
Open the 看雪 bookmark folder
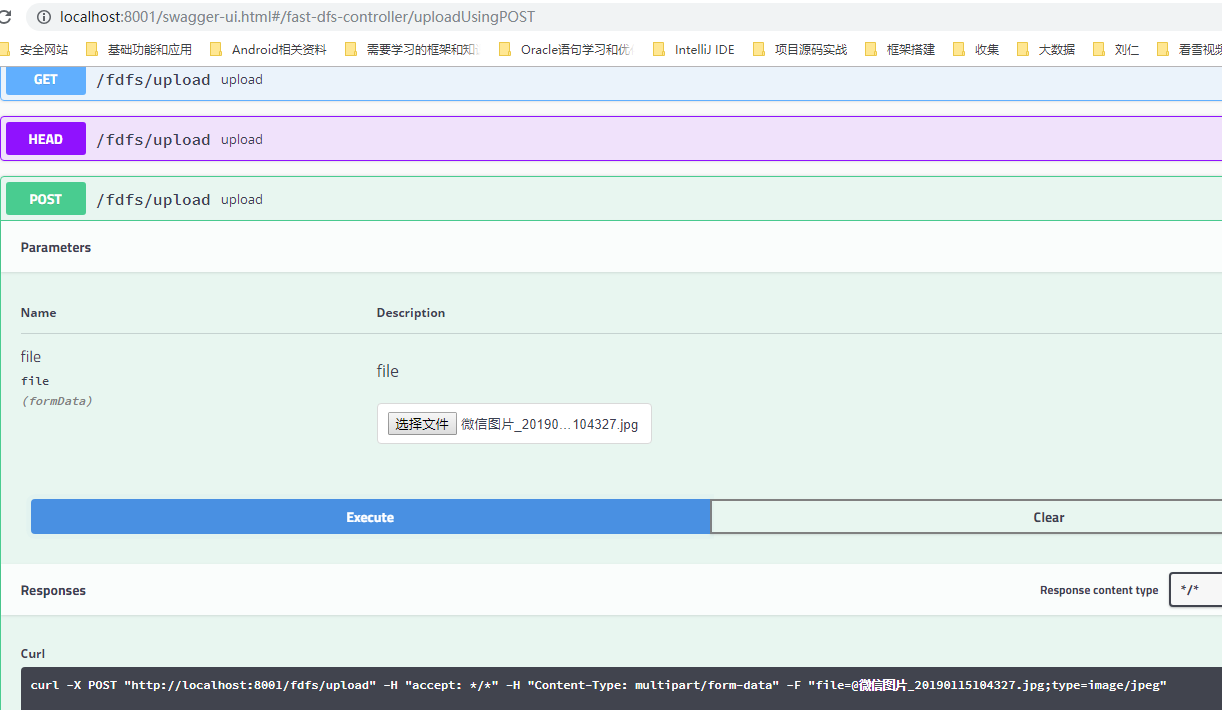click(x=1189, y=49)
